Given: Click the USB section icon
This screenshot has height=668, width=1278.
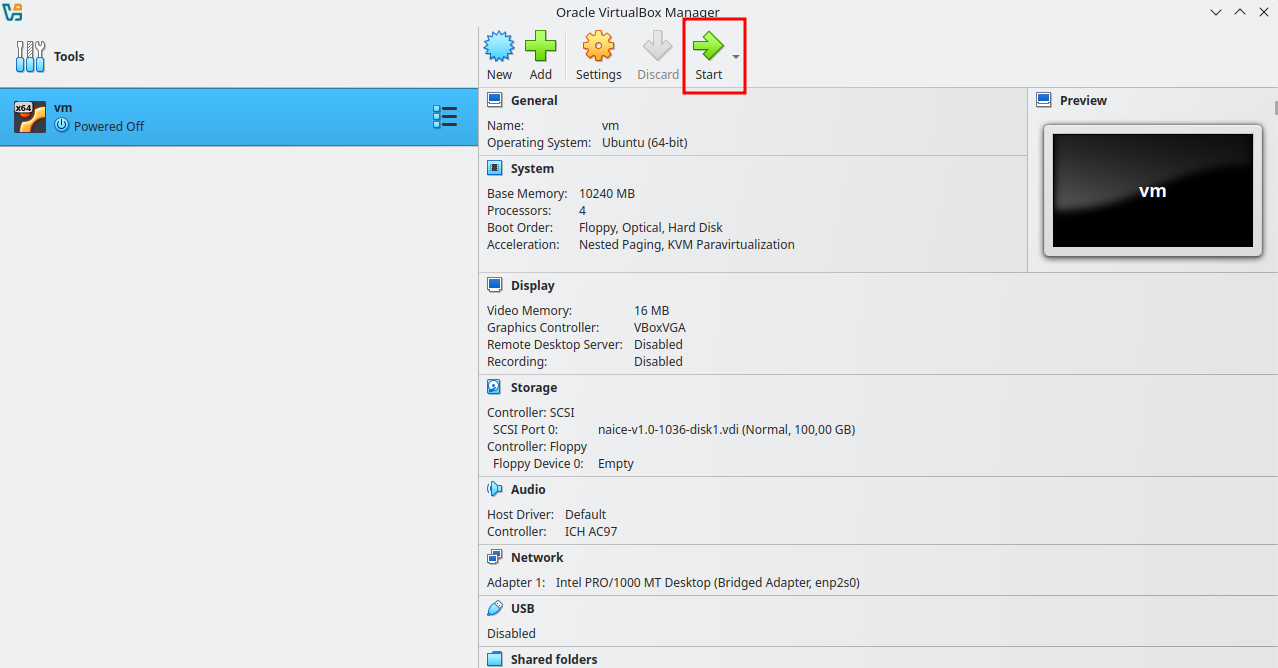Looking at the screenshot, I should click(x=495, y=608).
